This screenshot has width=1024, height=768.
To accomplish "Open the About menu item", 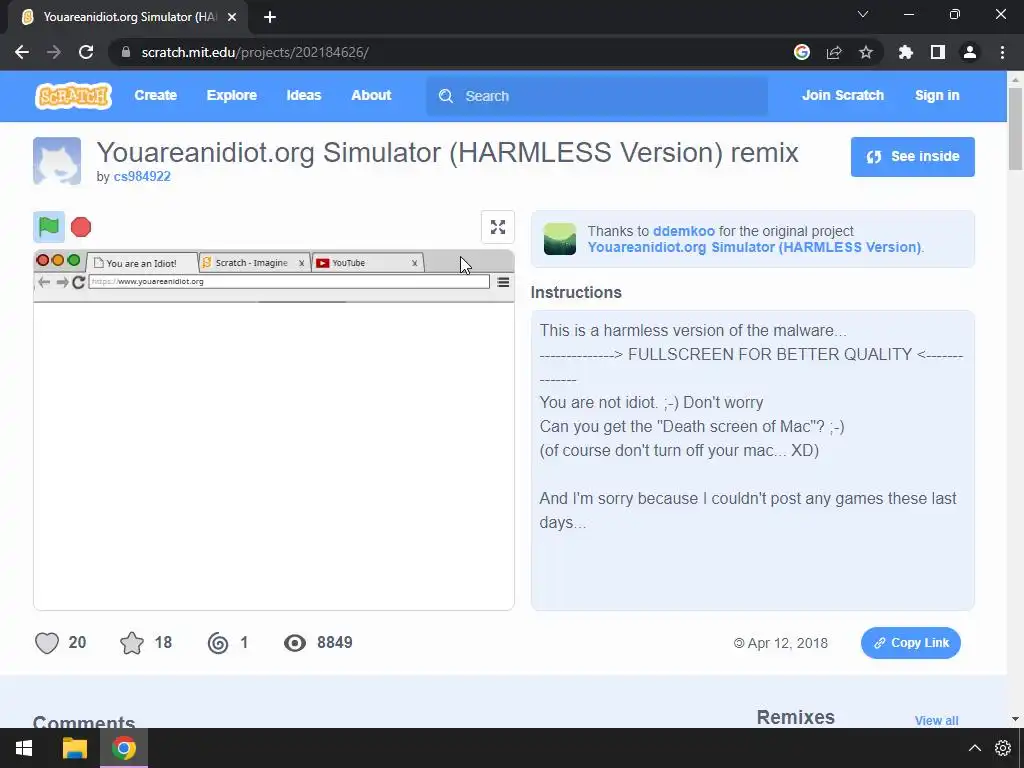I will (371, 95).
